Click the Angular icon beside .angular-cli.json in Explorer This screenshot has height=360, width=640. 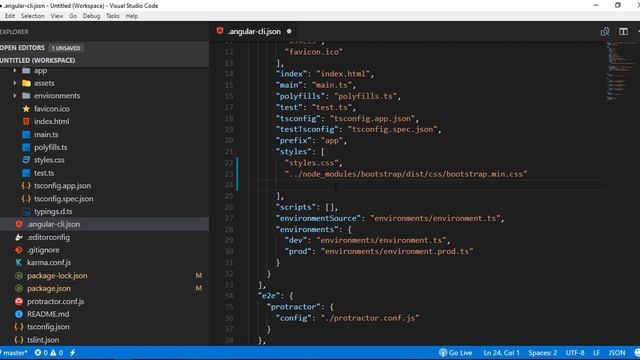tap(19, 224)
